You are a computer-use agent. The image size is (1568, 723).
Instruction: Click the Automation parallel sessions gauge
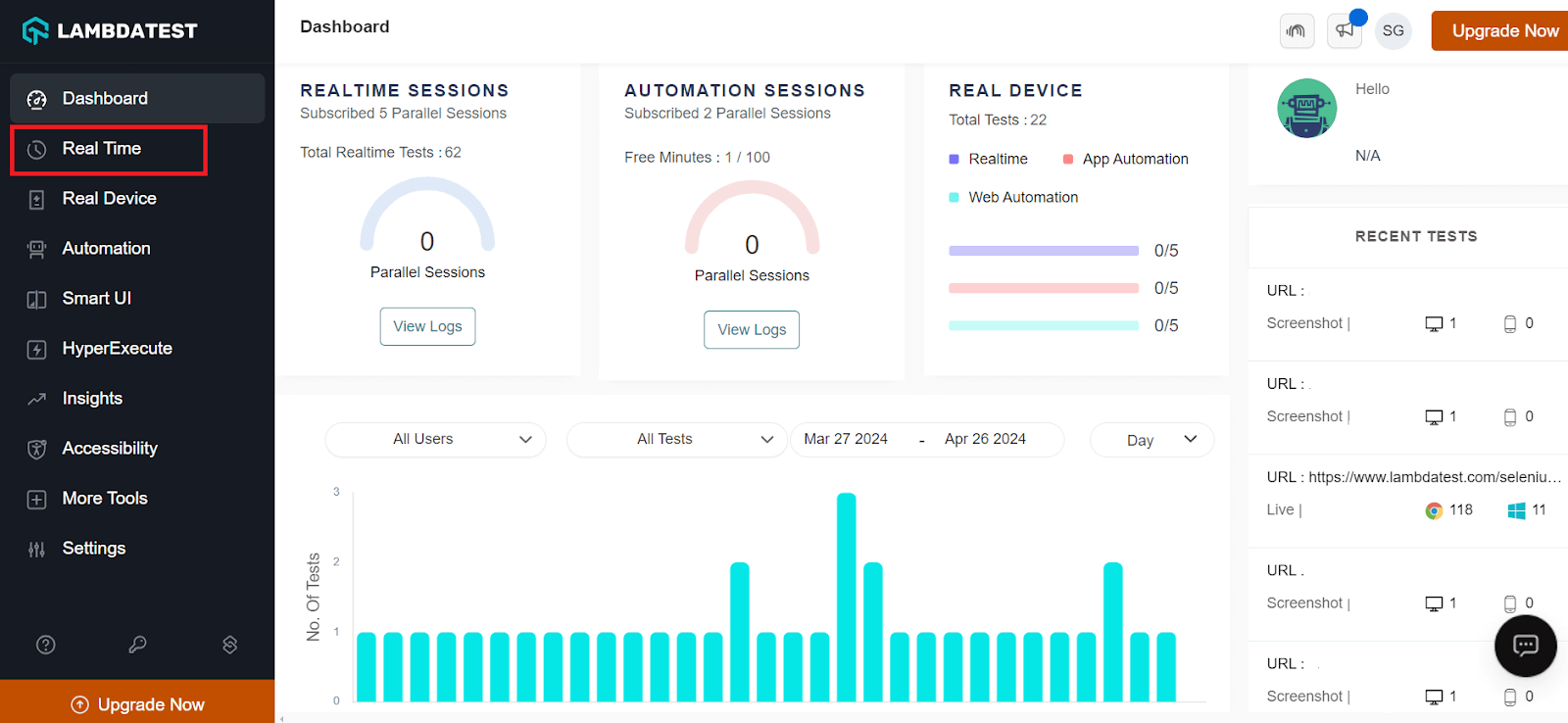click(x=752, y=218)
